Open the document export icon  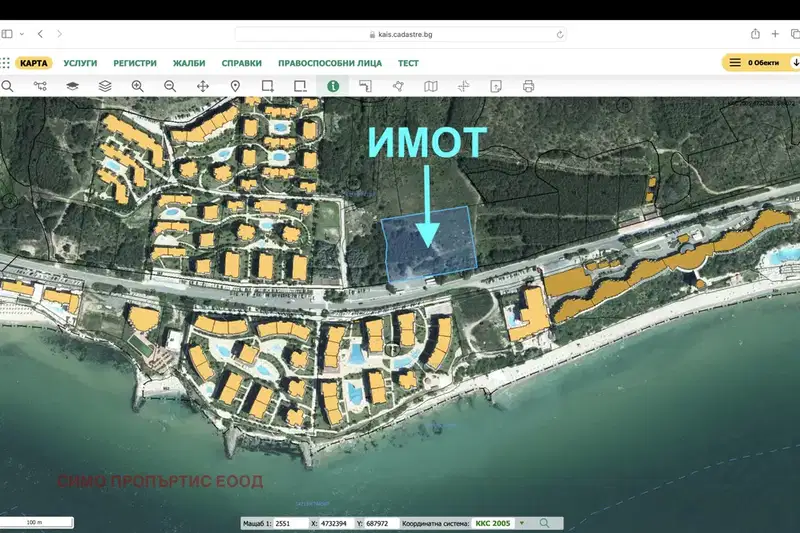click(496, 86)
